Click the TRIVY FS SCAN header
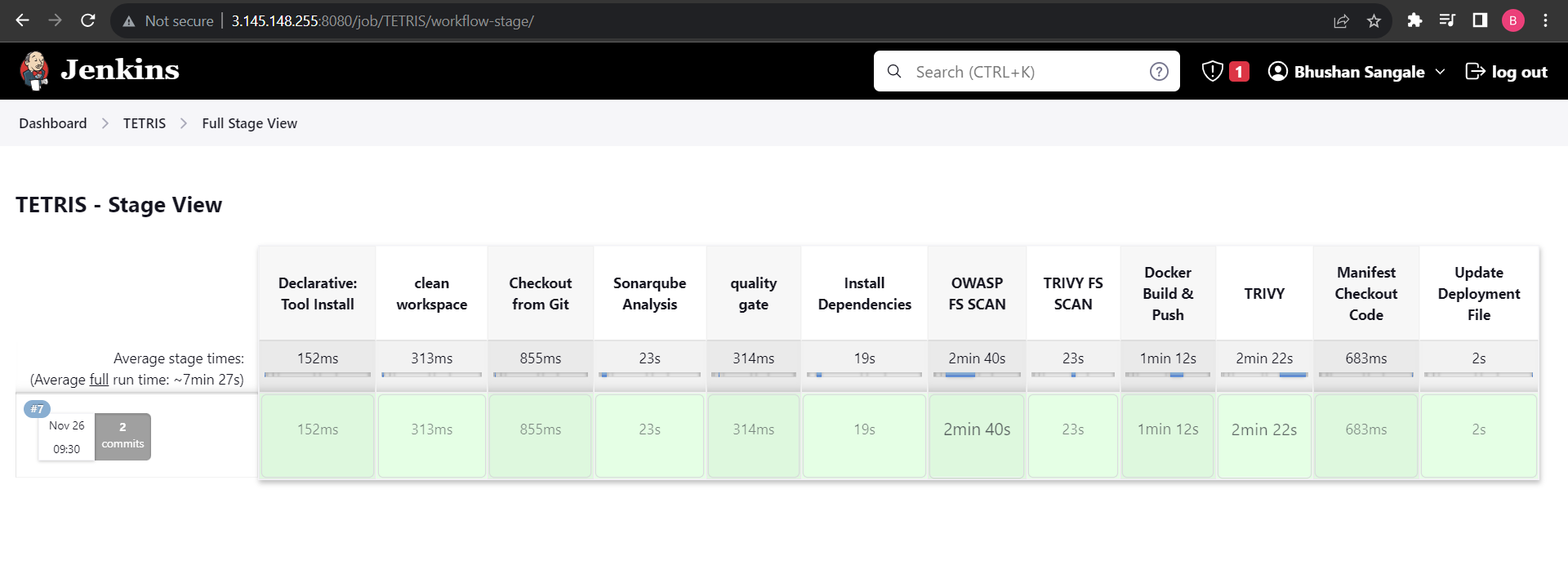This screenshot has width=1568, height=565. point(1073,294)
